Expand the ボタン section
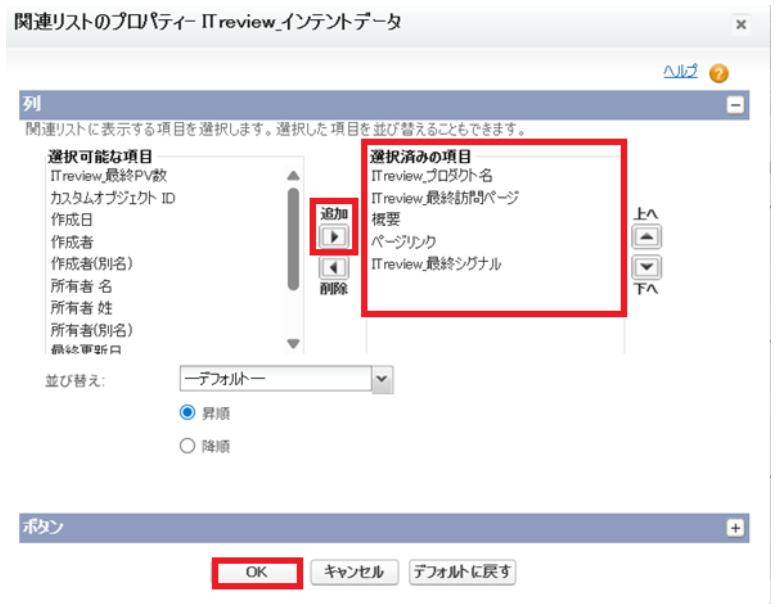This screenshot has width=778, height=610. (x=735, y=528)
